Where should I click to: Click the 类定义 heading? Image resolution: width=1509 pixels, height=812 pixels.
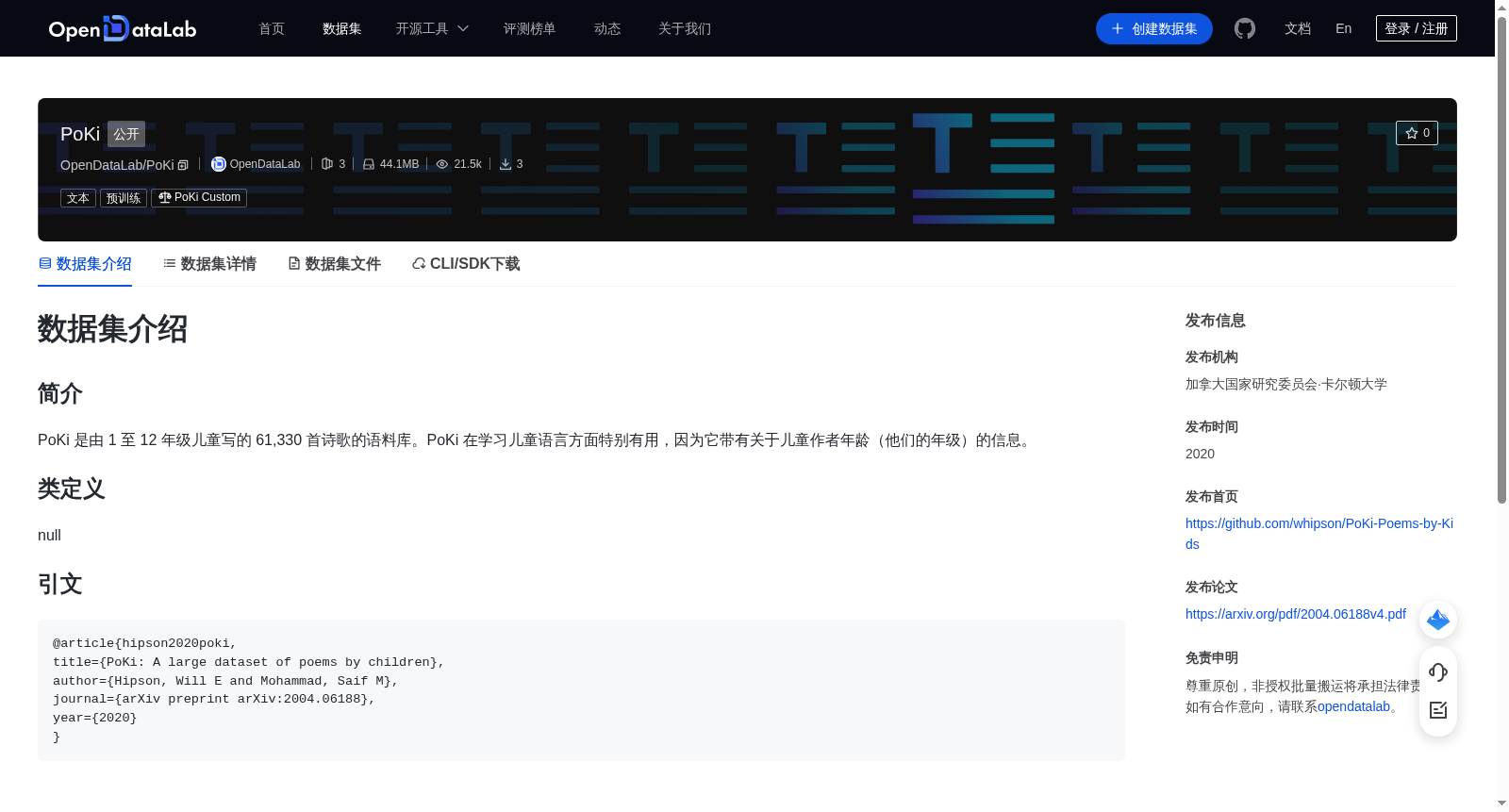[72, 489]
